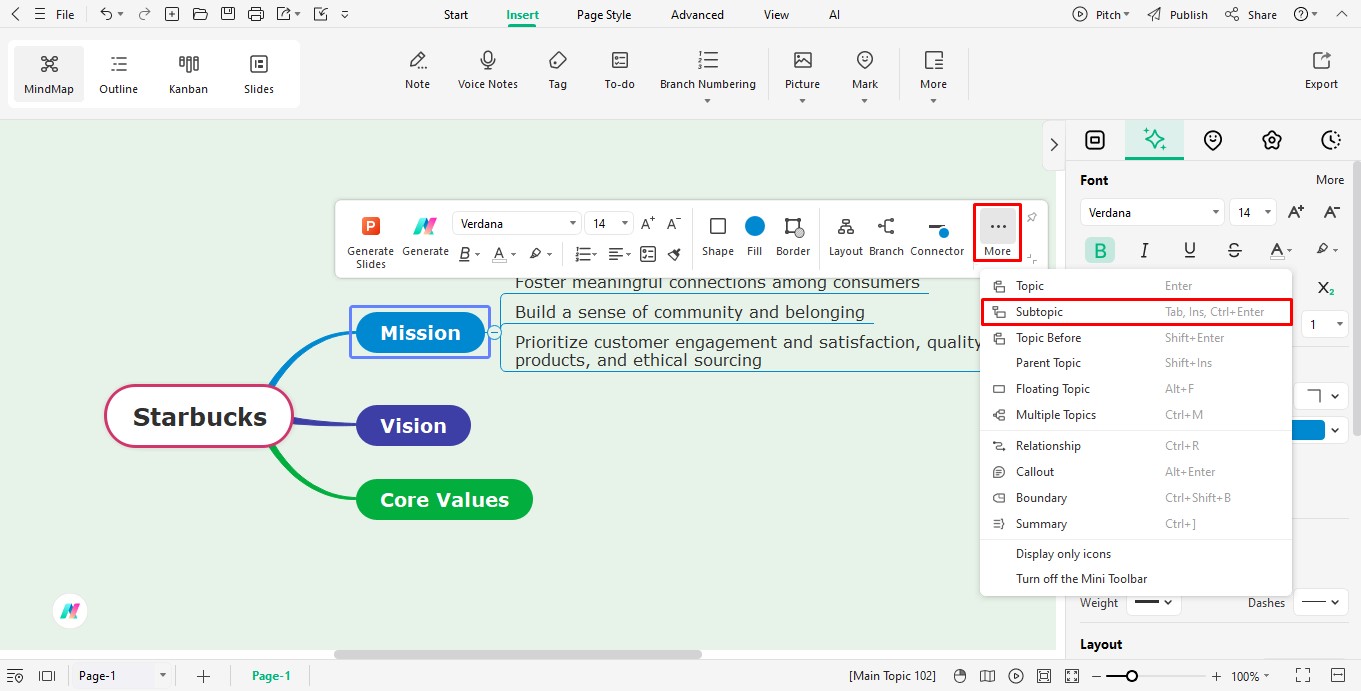Switch to Kanban view
Viewport: 1361px width, 691px height.
pos(188,74)
